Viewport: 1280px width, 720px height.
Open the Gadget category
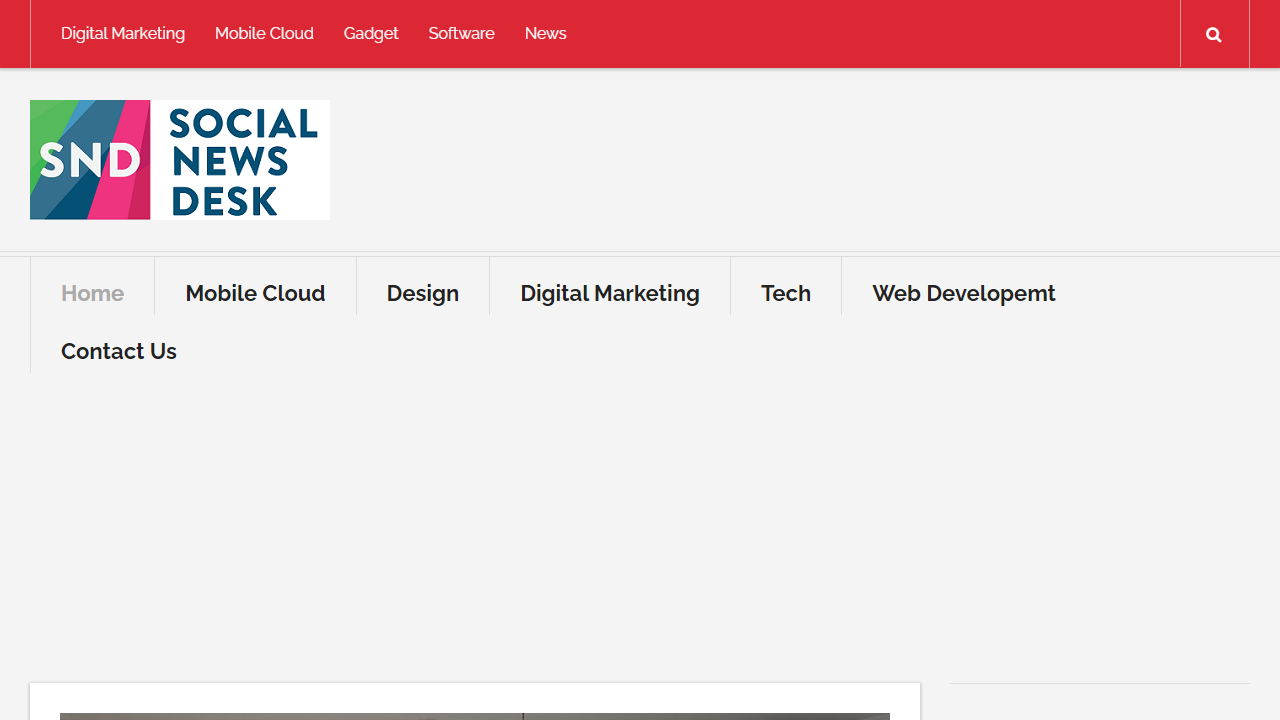pyautogui.click(x=371, y=33)
